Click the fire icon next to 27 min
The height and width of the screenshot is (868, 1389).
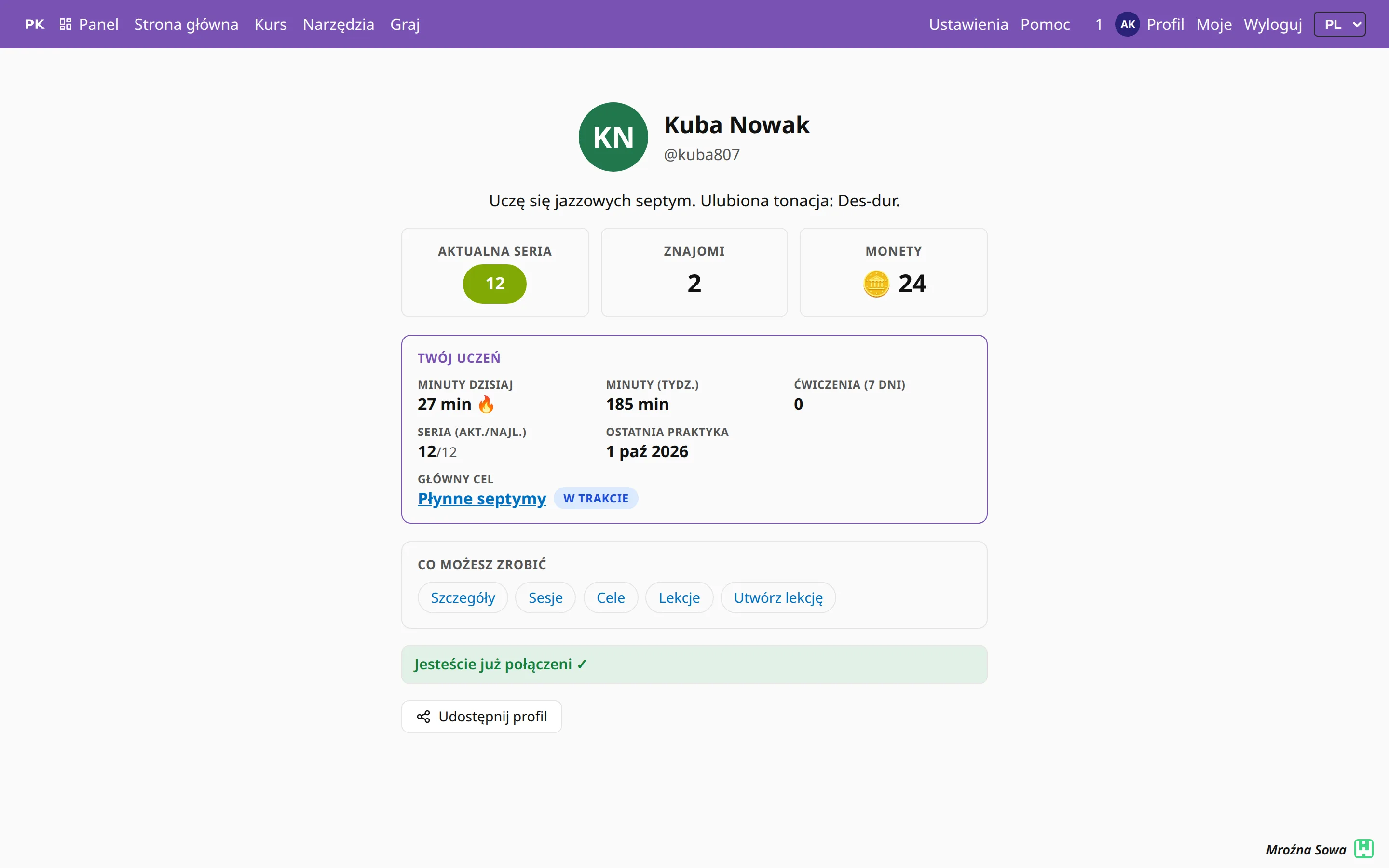pos(486,404)
